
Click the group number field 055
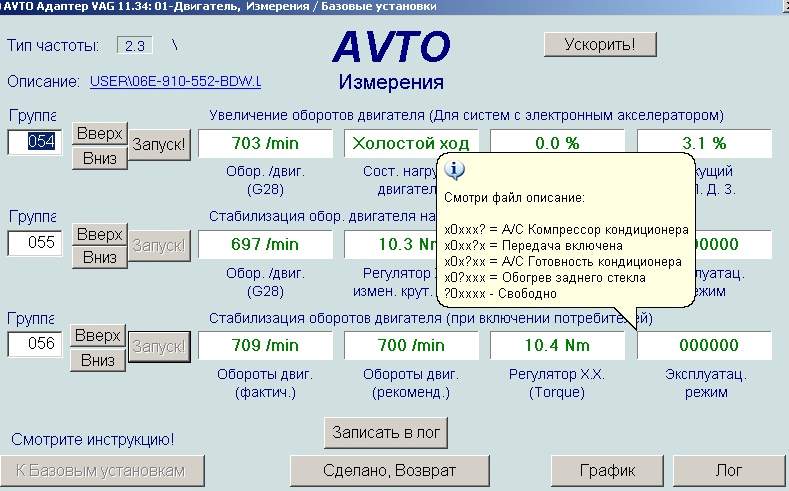click(35, 243)
